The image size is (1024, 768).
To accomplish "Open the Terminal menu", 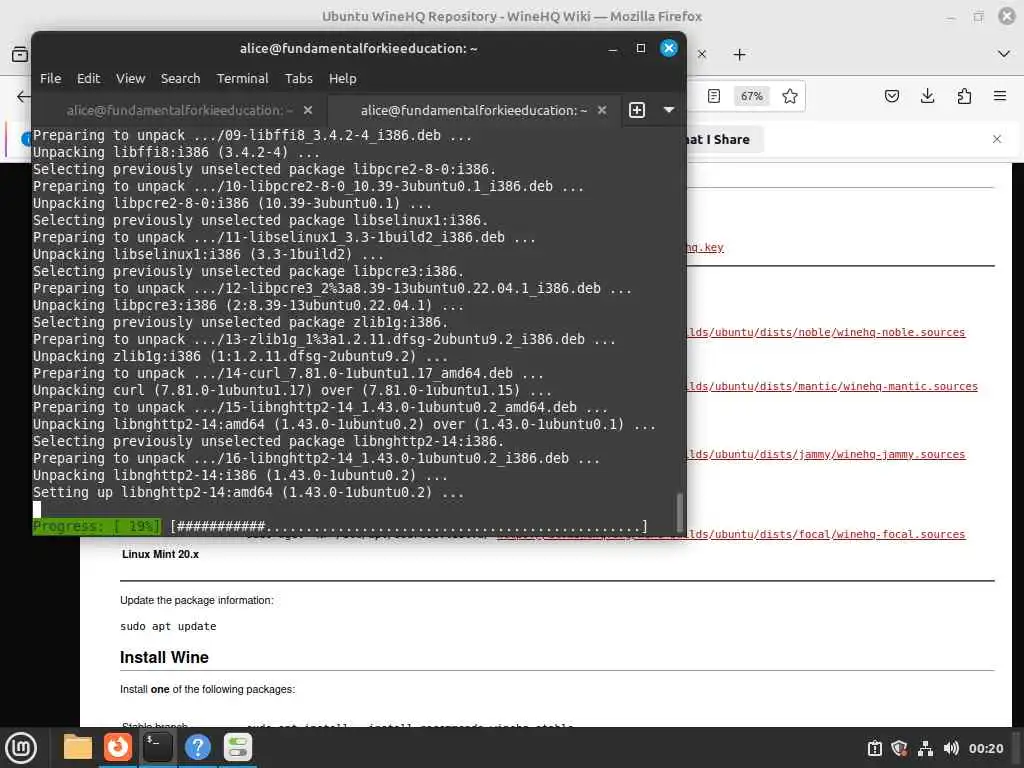I will pyautogui.click(x=242, y=78).
